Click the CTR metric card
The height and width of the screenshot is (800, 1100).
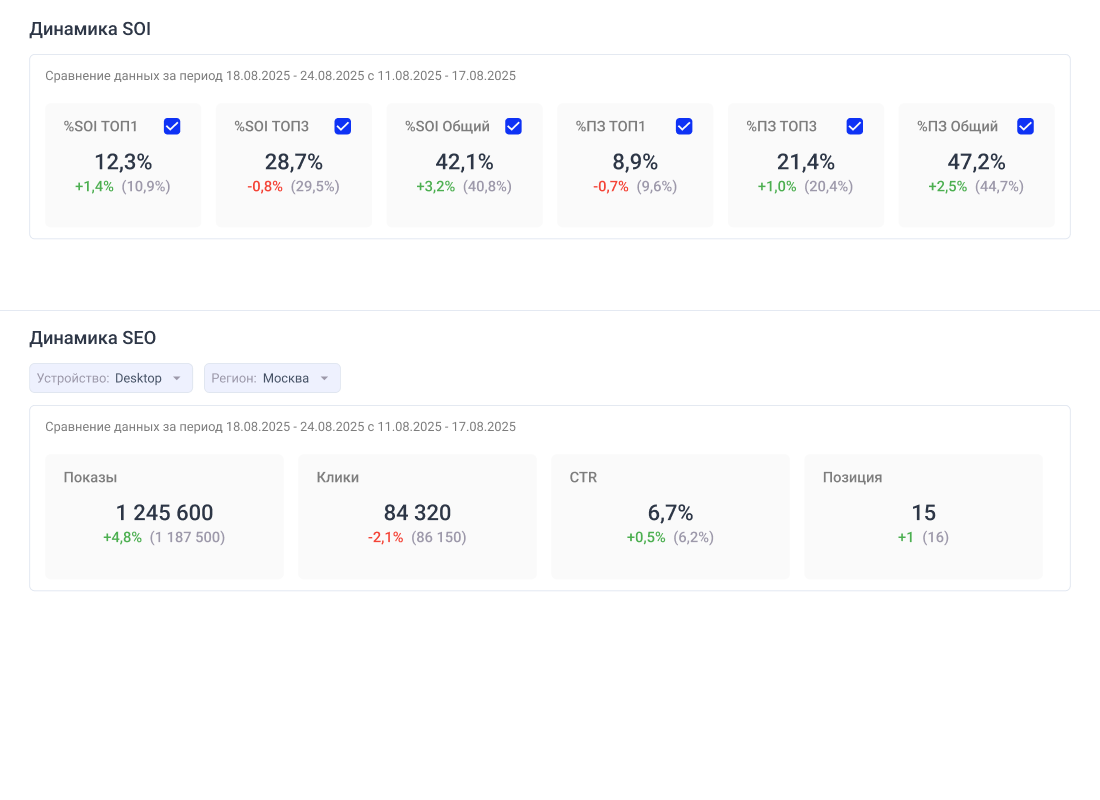click(x=670, y=516)
